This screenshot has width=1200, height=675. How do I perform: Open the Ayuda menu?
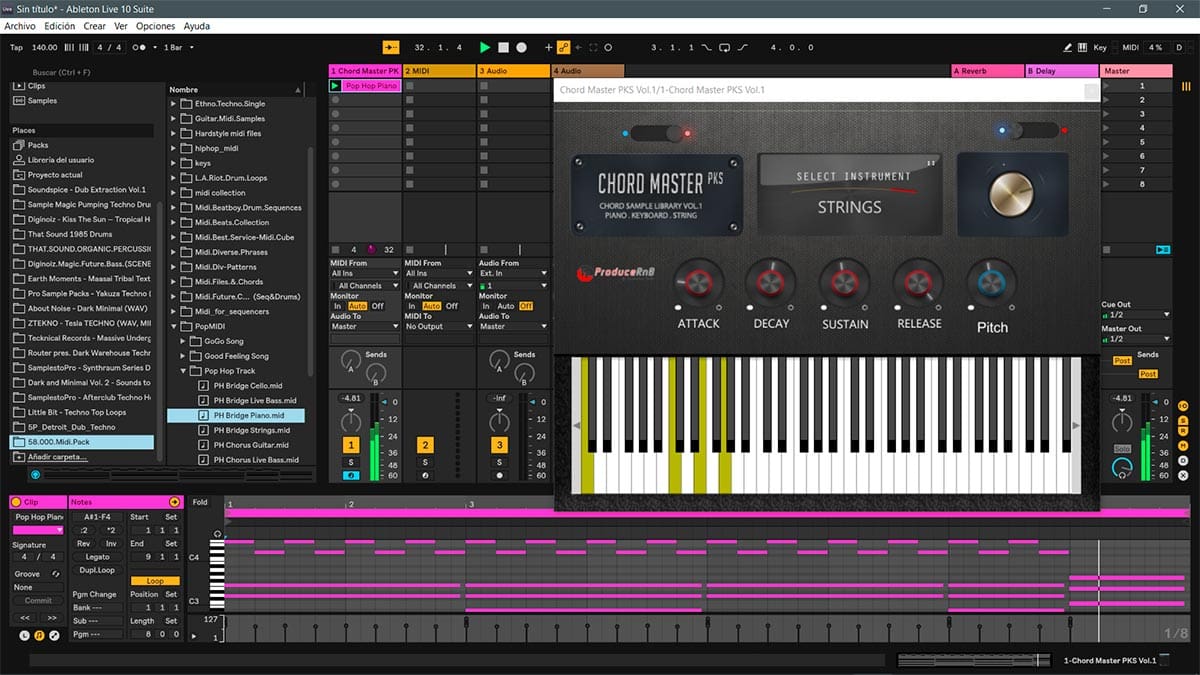197,26
